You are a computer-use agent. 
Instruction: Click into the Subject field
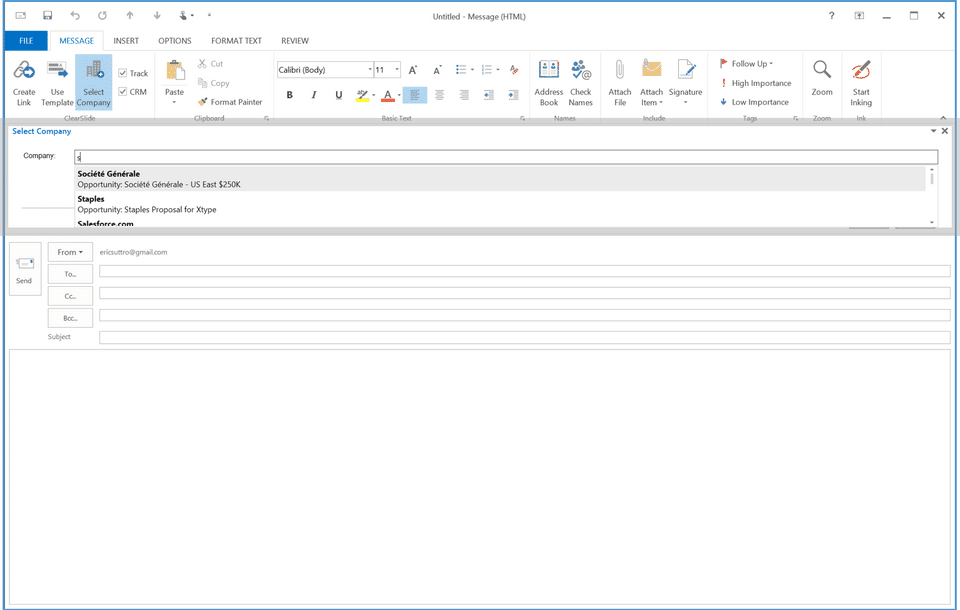point(525,337)
